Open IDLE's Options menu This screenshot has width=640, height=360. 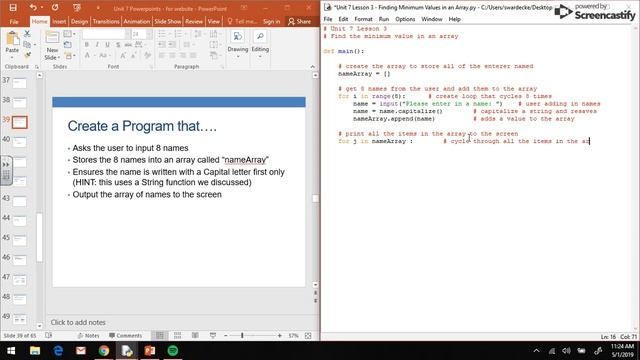coord(405,19)
